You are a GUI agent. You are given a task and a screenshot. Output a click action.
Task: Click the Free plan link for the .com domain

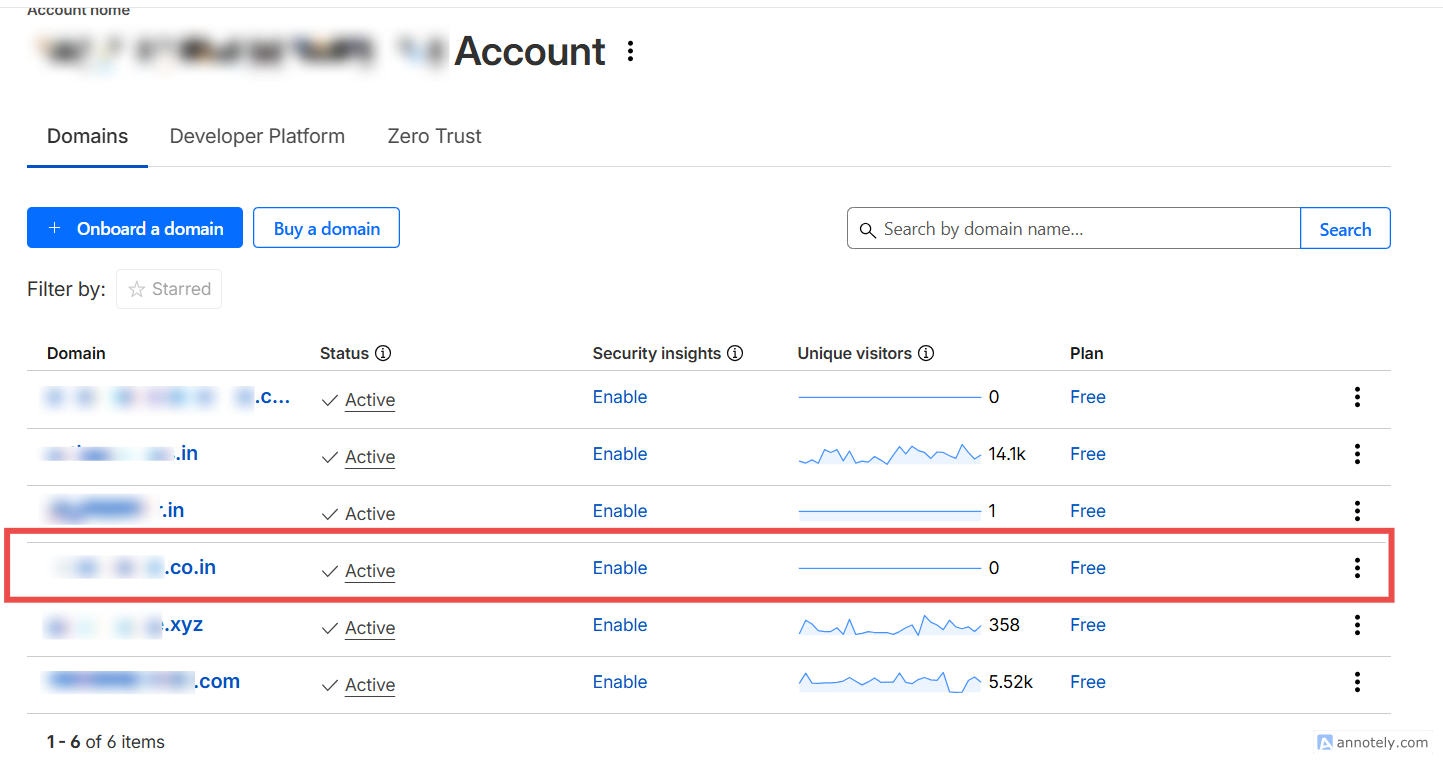1087,682
